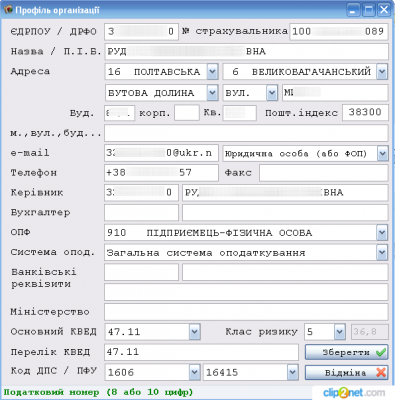The width and height of the screenshot is (395, 400).
Task: Open the ПФУ 16415 dropdown
Action: pos(292,372)
